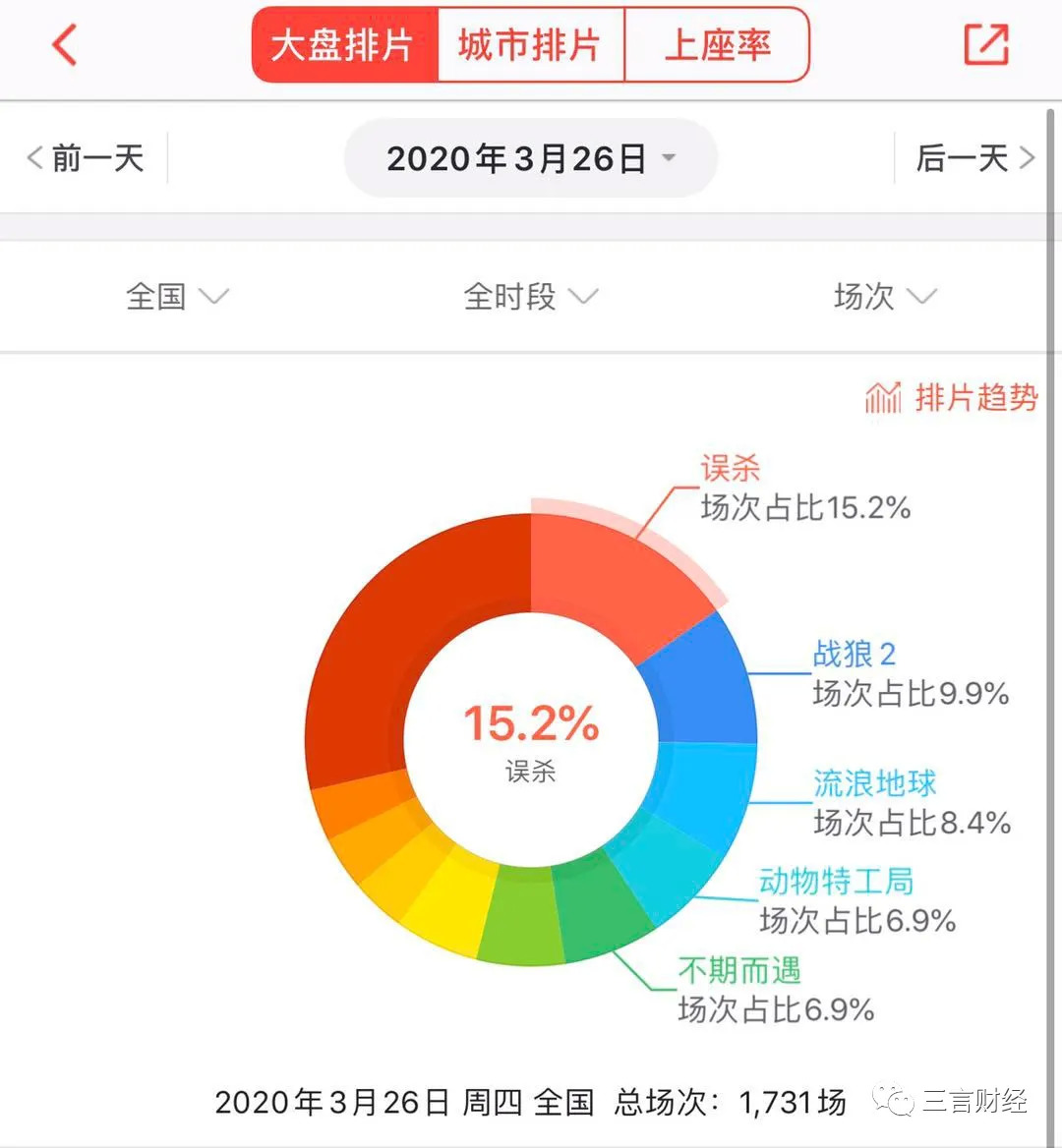Go to next day 后一天

coord(974,158)
